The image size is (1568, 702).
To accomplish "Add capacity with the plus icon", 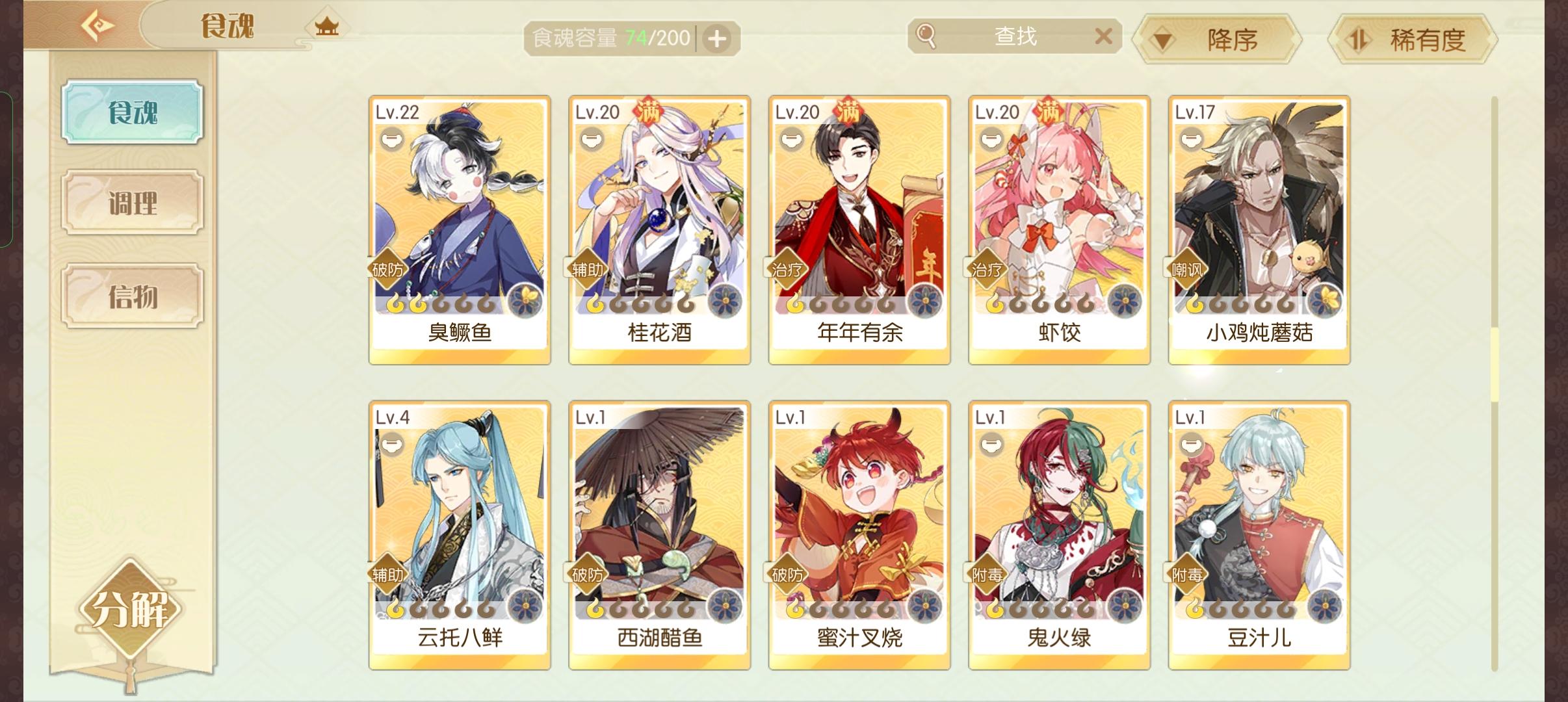I will 717,39.
